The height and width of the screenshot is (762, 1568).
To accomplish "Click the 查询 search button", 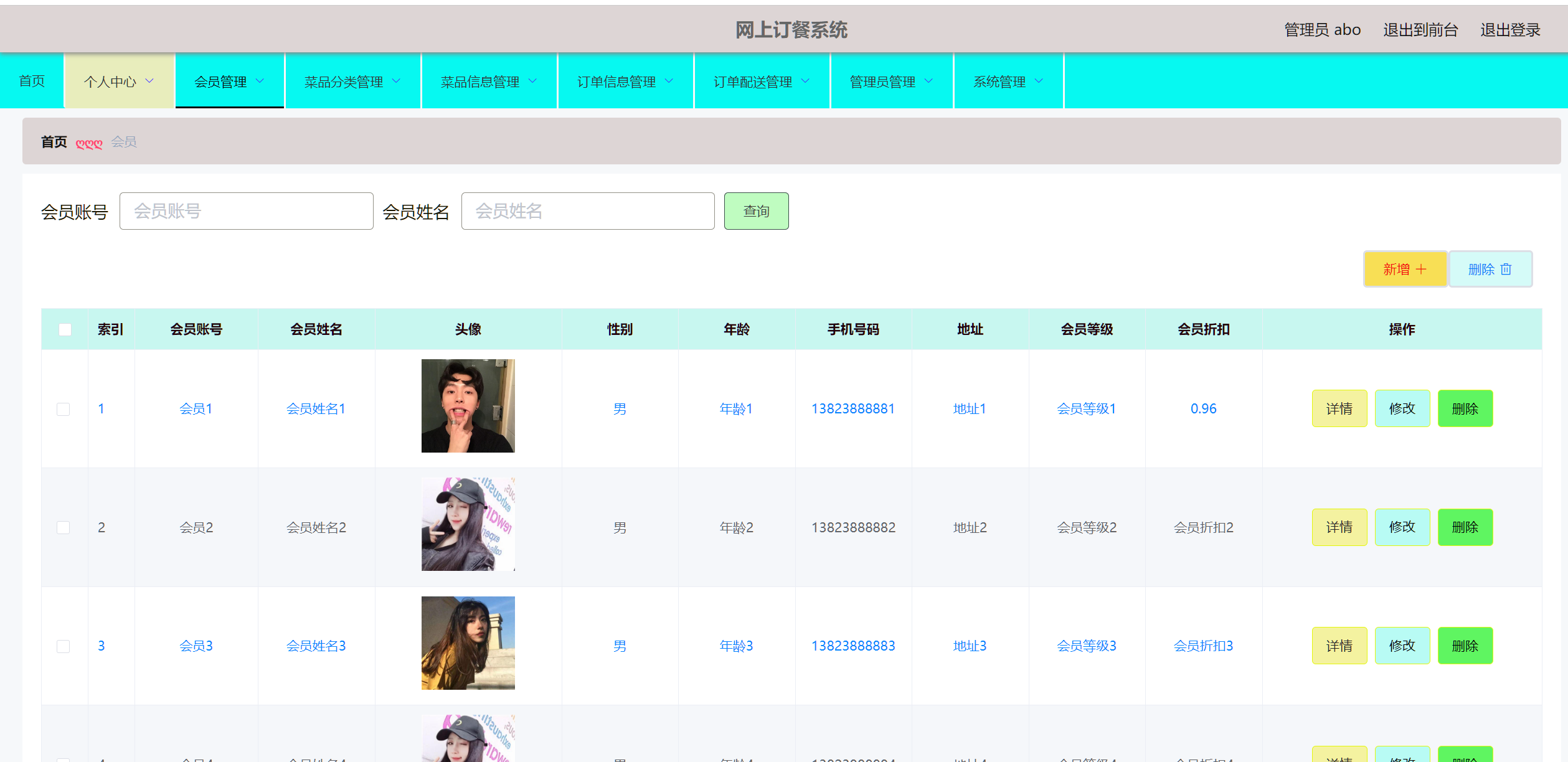I will tap(756, 211).
